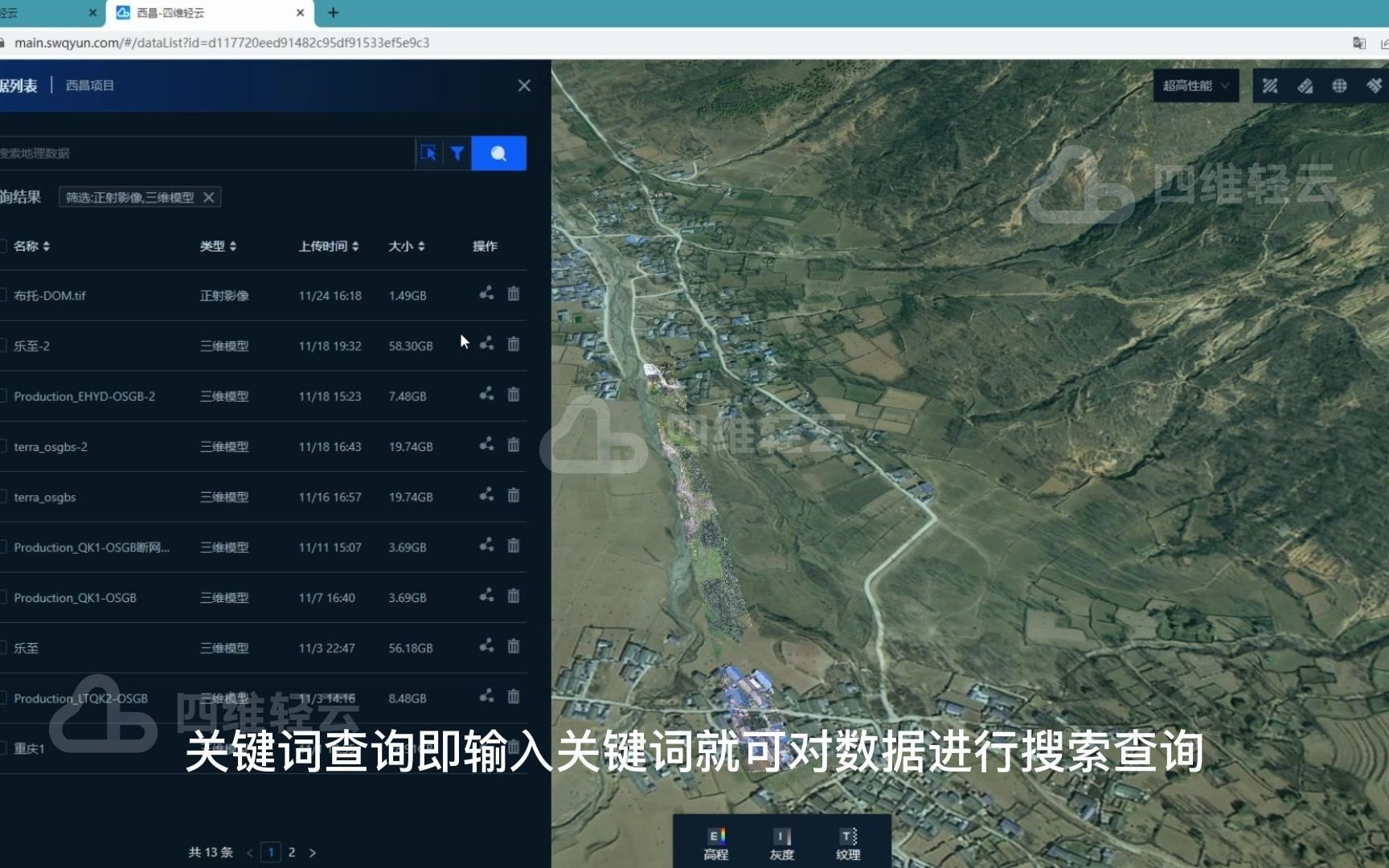1389x868 pixels.
Task: Open a new browser tab
Action: [333, 13]
